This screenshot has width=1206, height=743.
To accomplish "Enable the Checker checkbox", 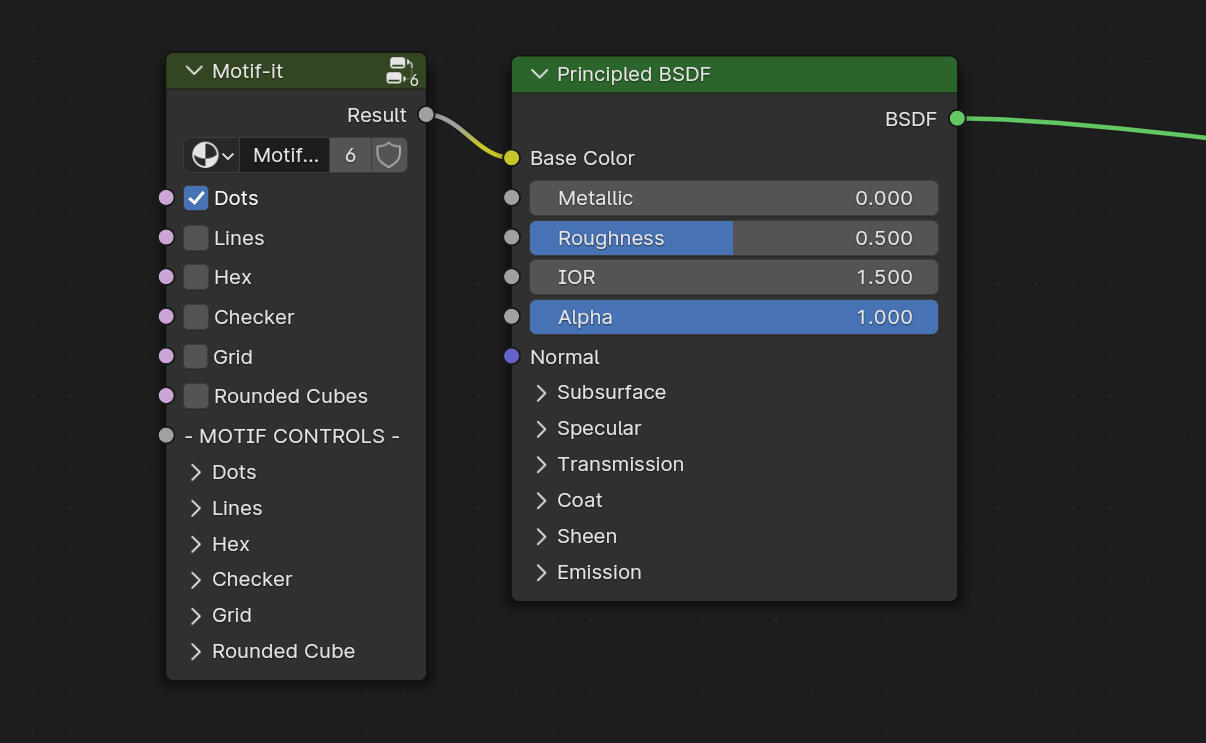I will (196, 317).
